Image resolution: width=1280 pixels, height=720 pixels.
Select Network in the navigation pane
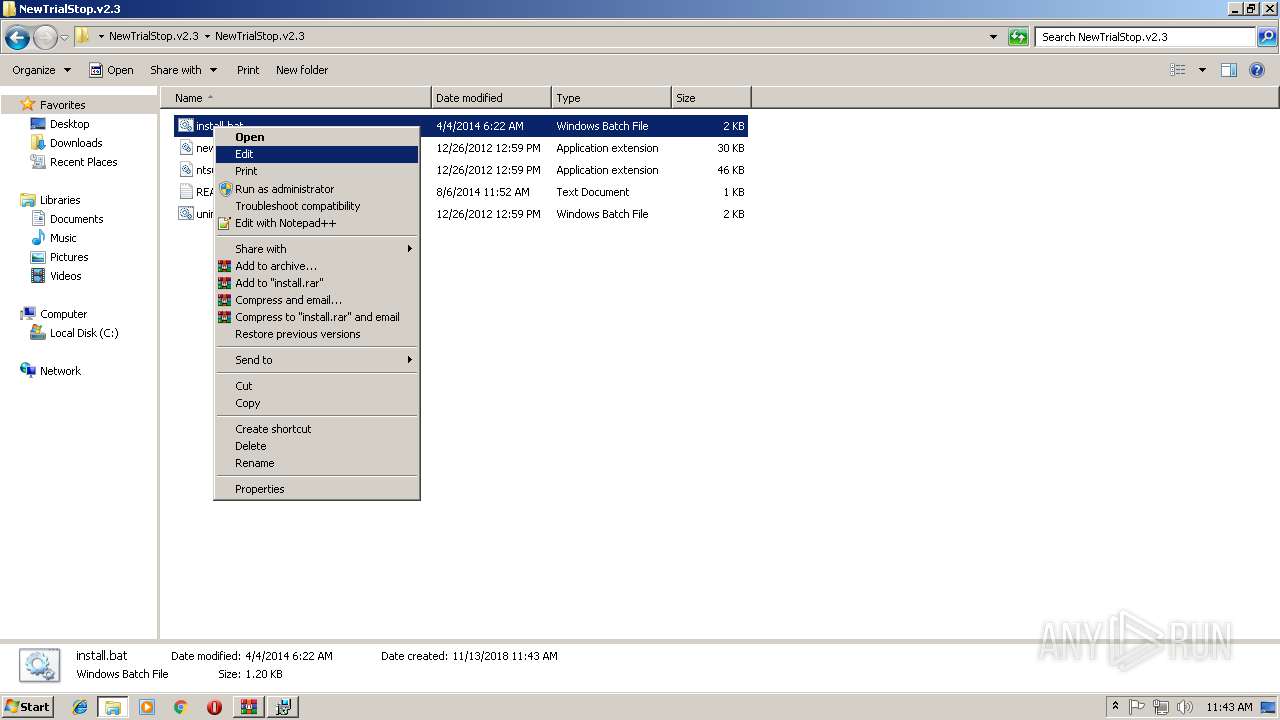[x=60, y=371]
